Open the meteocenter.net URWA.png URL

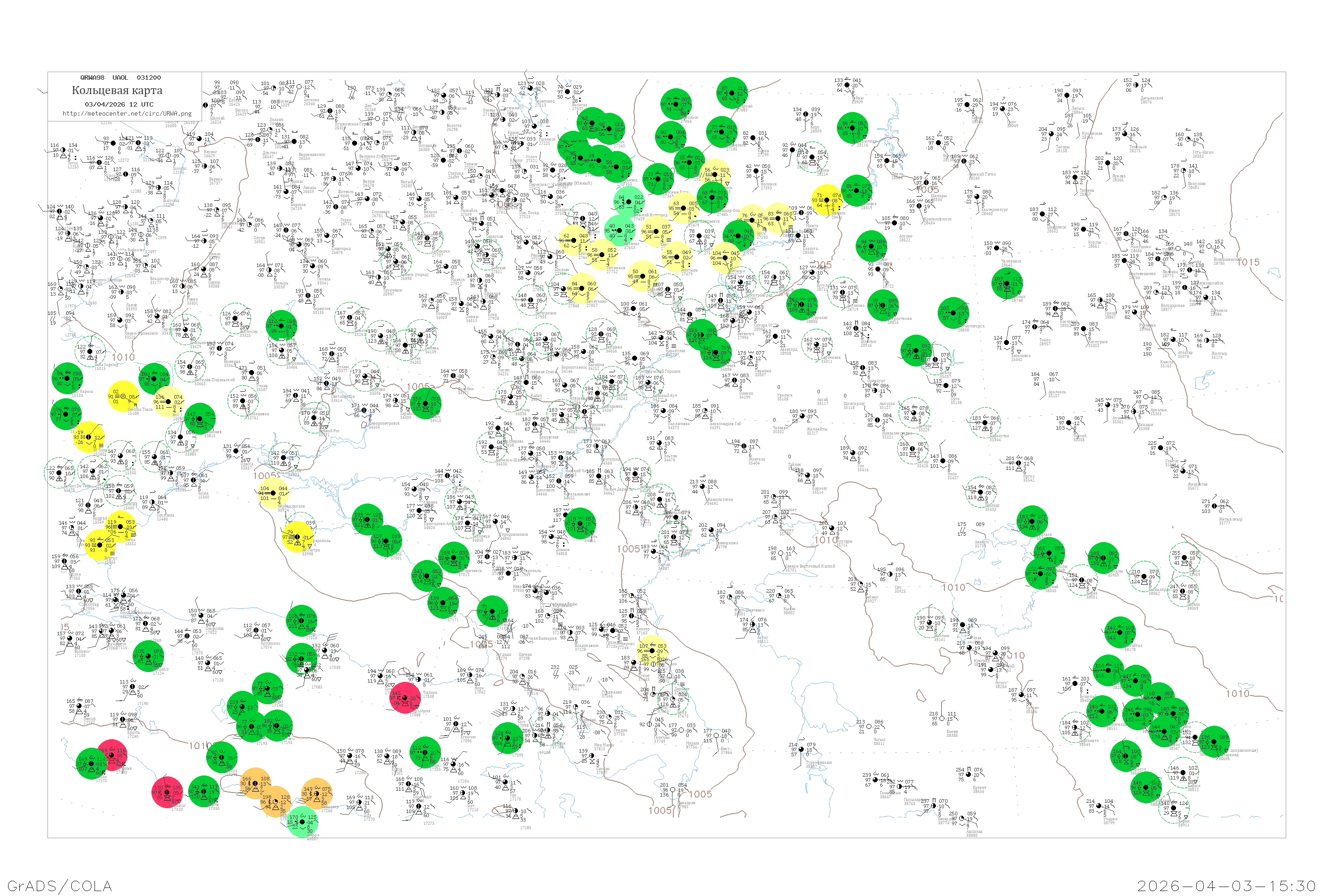(127, 113)
